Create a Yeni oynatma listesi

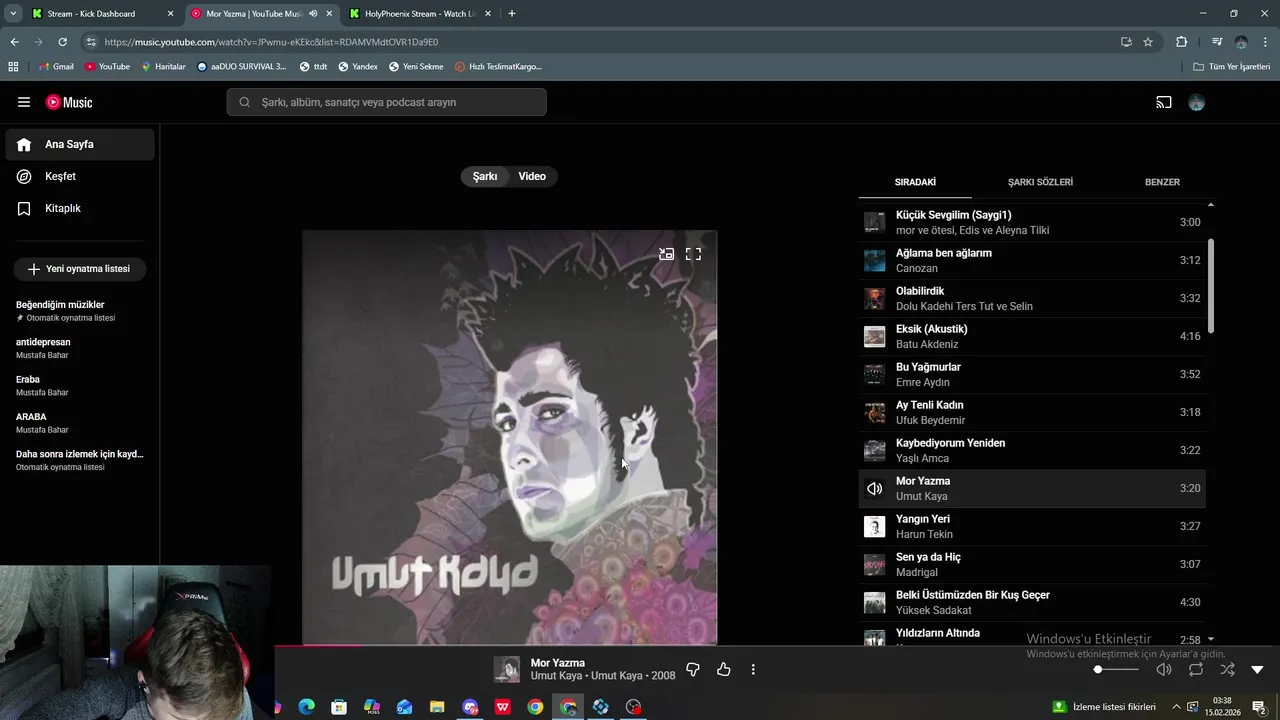point(79,269)
